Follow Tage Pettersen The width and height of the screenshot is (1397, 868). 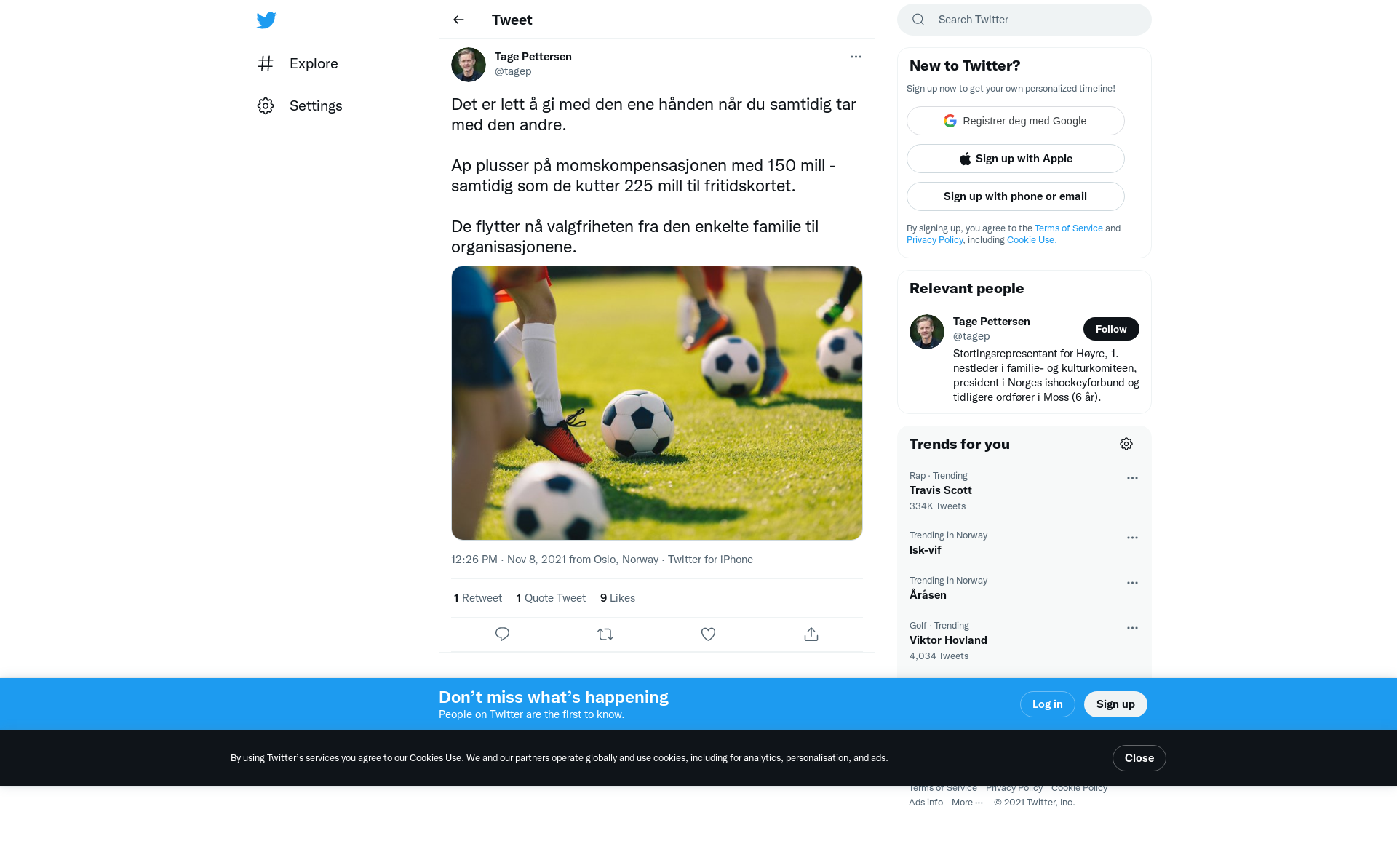pyautogui.click(x=1111, y=329)
